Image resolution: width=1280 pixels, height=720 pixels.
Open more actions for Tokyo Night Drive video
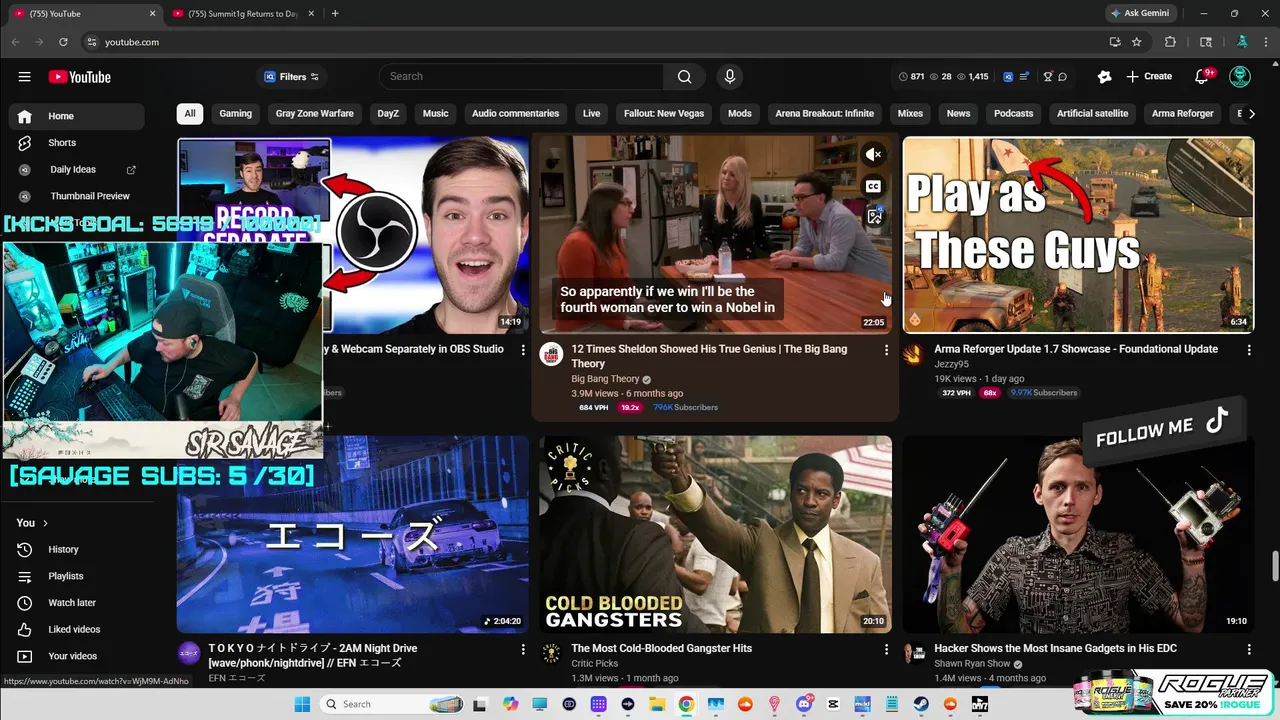click(523, 649)
